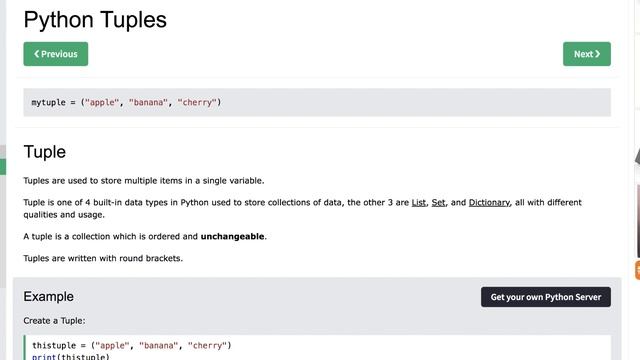Click the mytuple code block at the top
This screenshot has height=360, width=640.
tap(317, 102)
